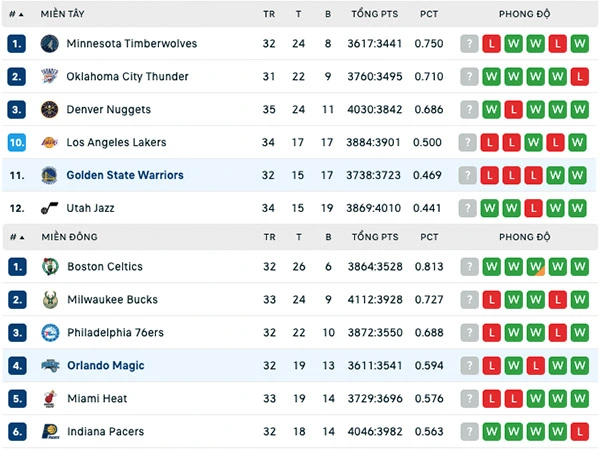Click Oklahoma City Thunder's red L badge
Viewport: 600px width, 450px height.
579,77
